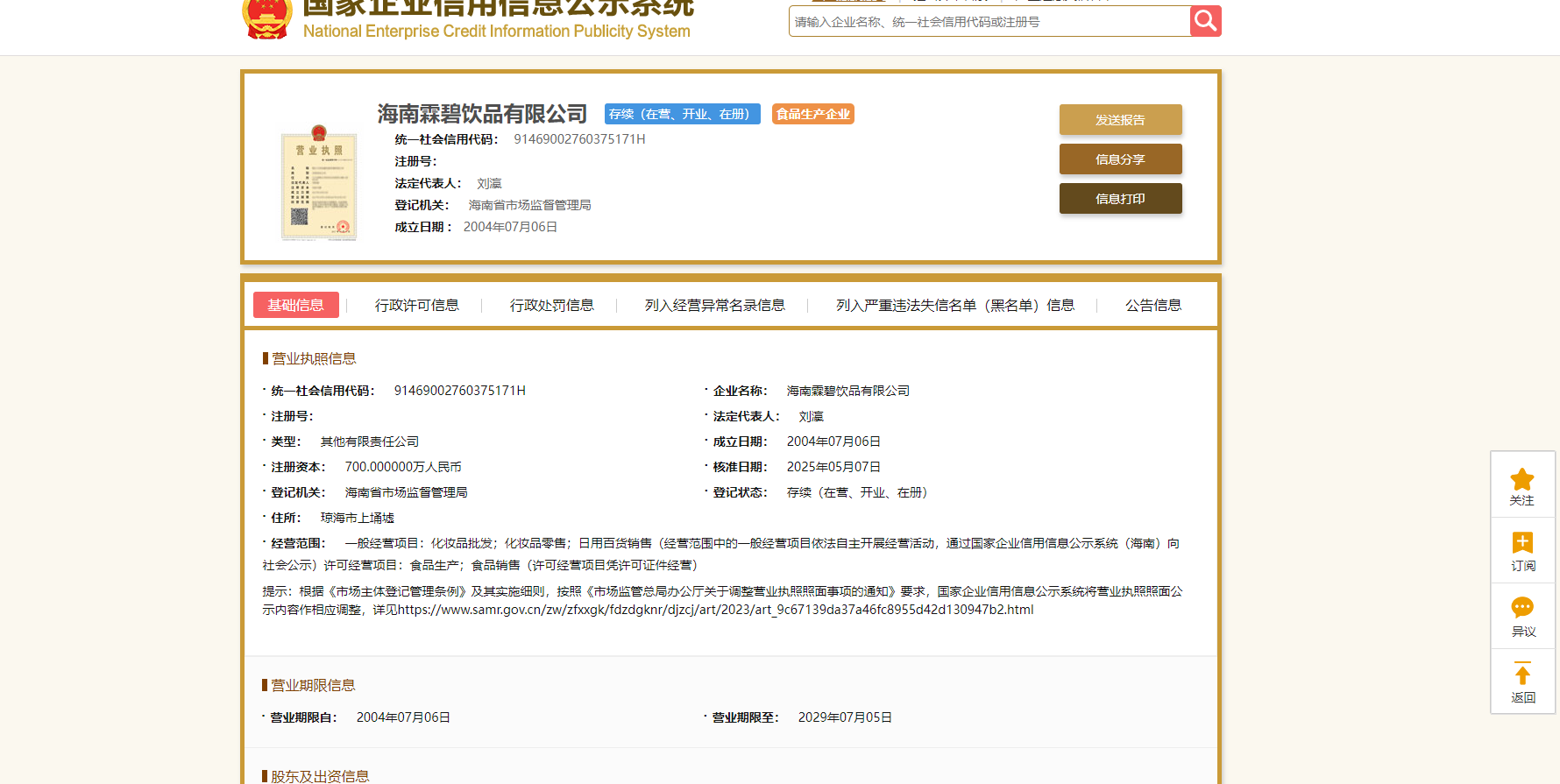Viewport: 1560px width, 784px height.
Task: Click the 关注 star icon
Action: pos(1522,479)
